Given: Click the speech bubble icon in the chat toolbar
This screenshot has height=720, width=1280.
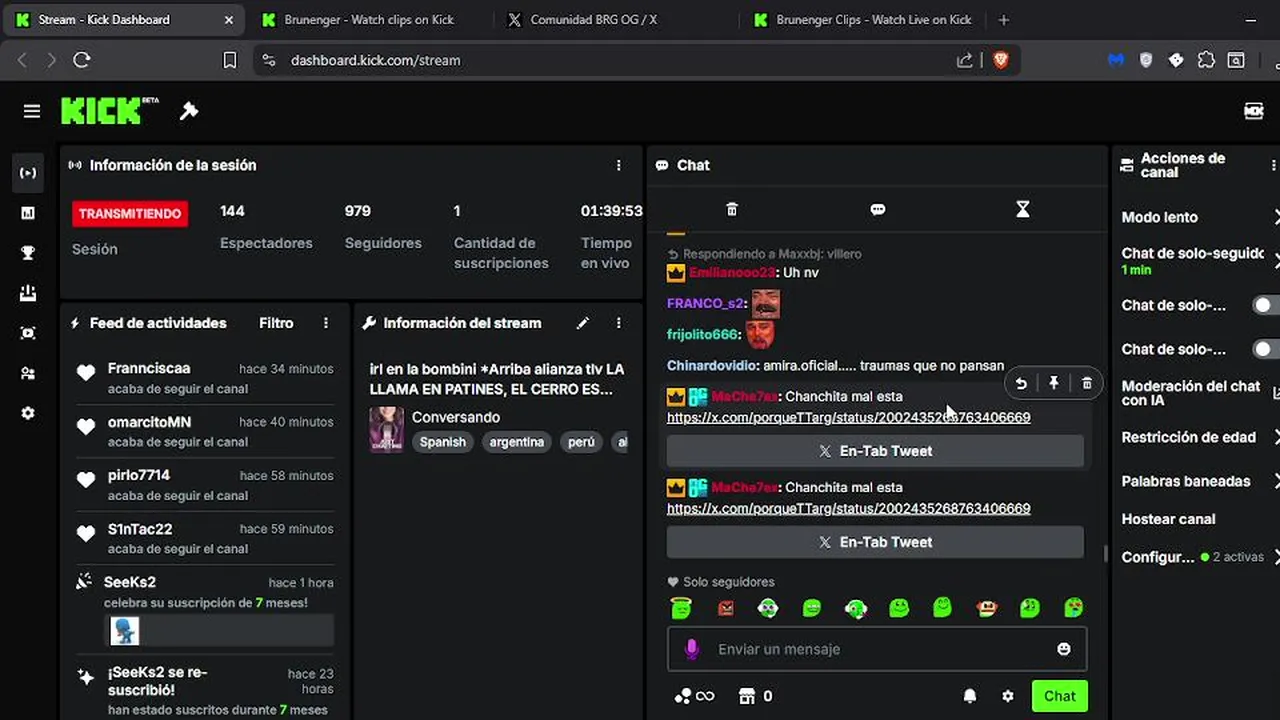Looking at the screenshot, I should (878, 209).
